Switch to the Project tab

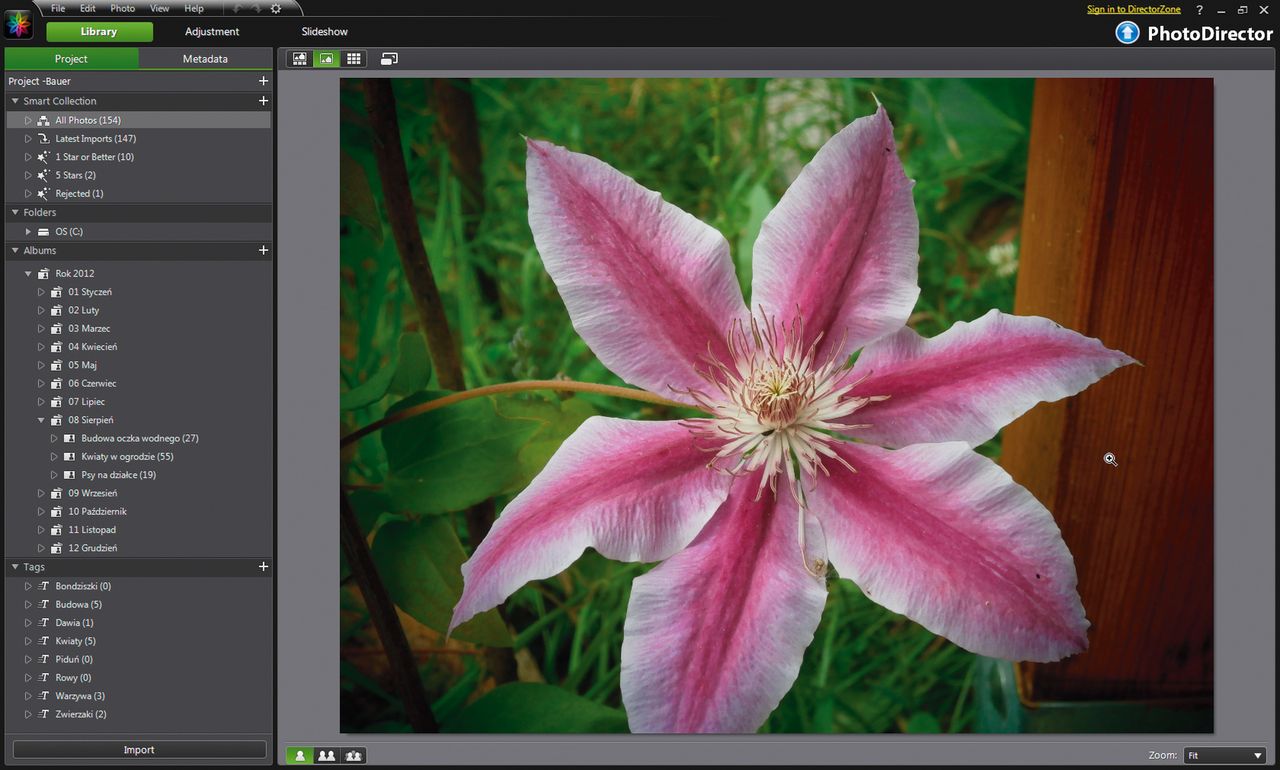pos(71,59)
